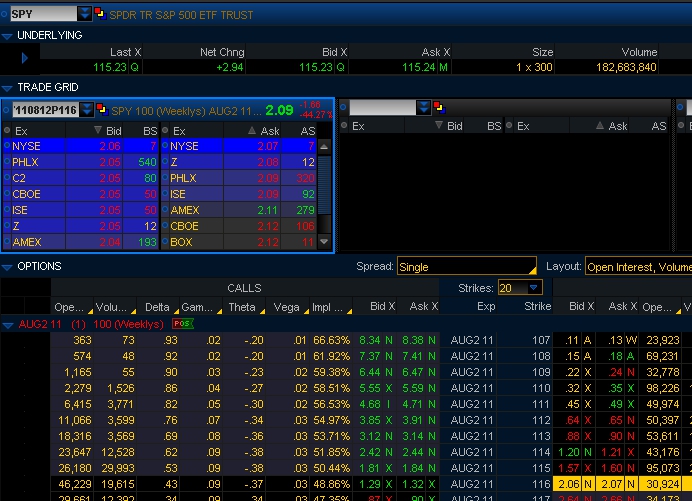Screen dimensions: 692x501
Task: Click the 110812P116 option symbol field
Action: coord(46,110)
